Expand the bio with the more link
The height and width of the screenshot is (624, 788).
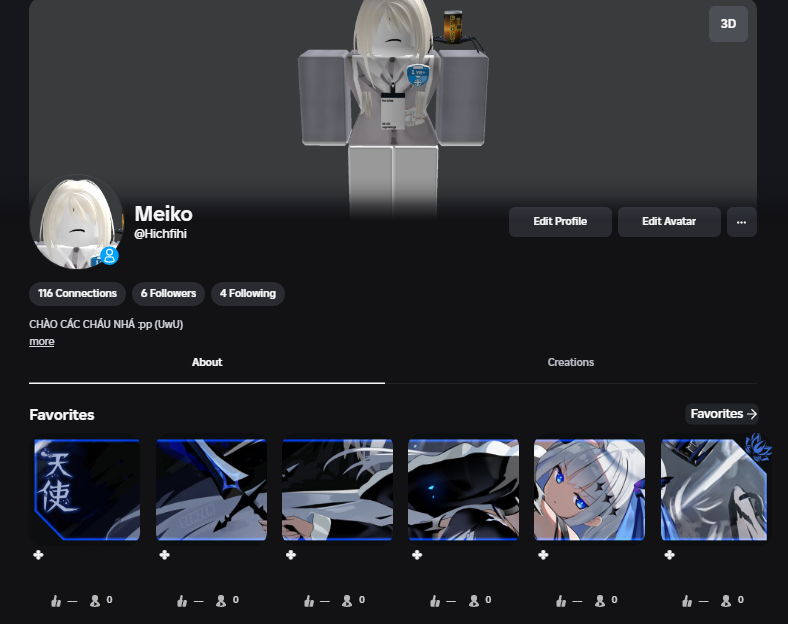(x=42, y=342)
